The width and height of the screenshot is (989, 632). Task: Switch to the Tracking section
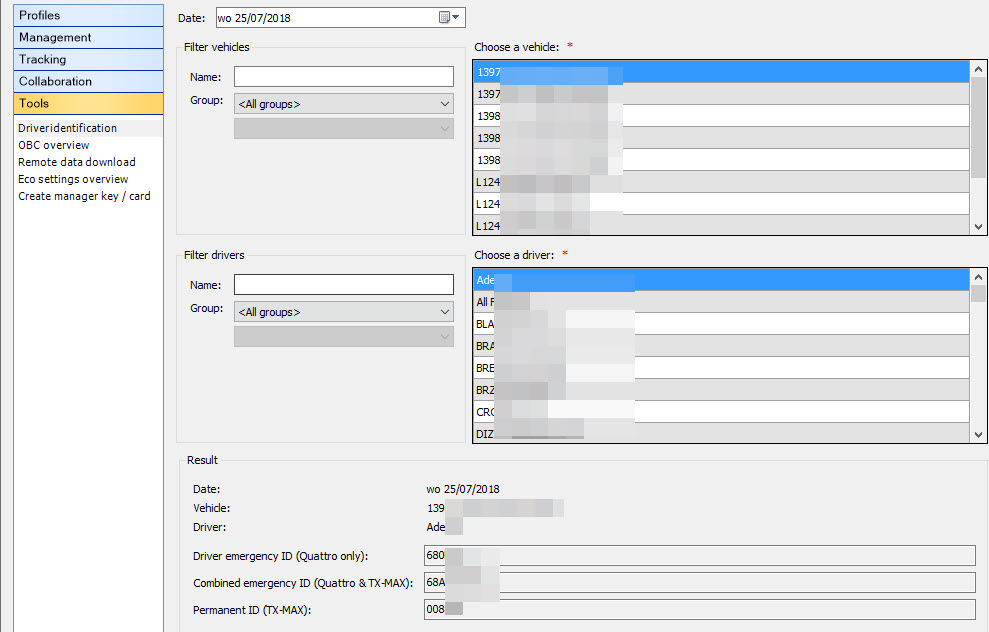(89, 59)
